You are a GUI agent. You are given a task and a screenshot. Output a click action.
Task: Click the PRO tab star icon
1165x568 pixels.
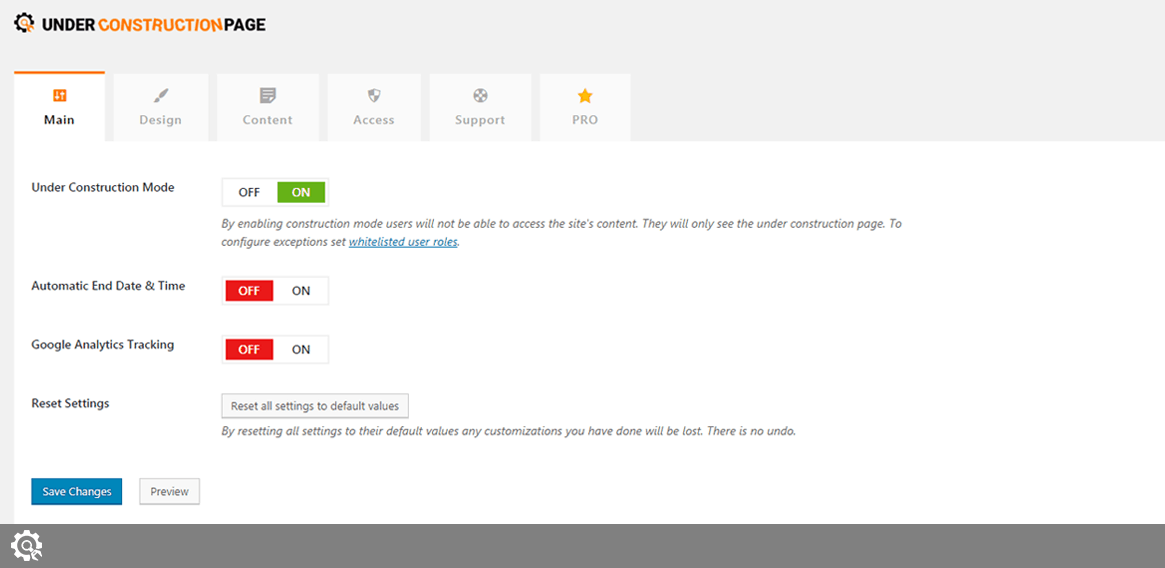point(585,96)
